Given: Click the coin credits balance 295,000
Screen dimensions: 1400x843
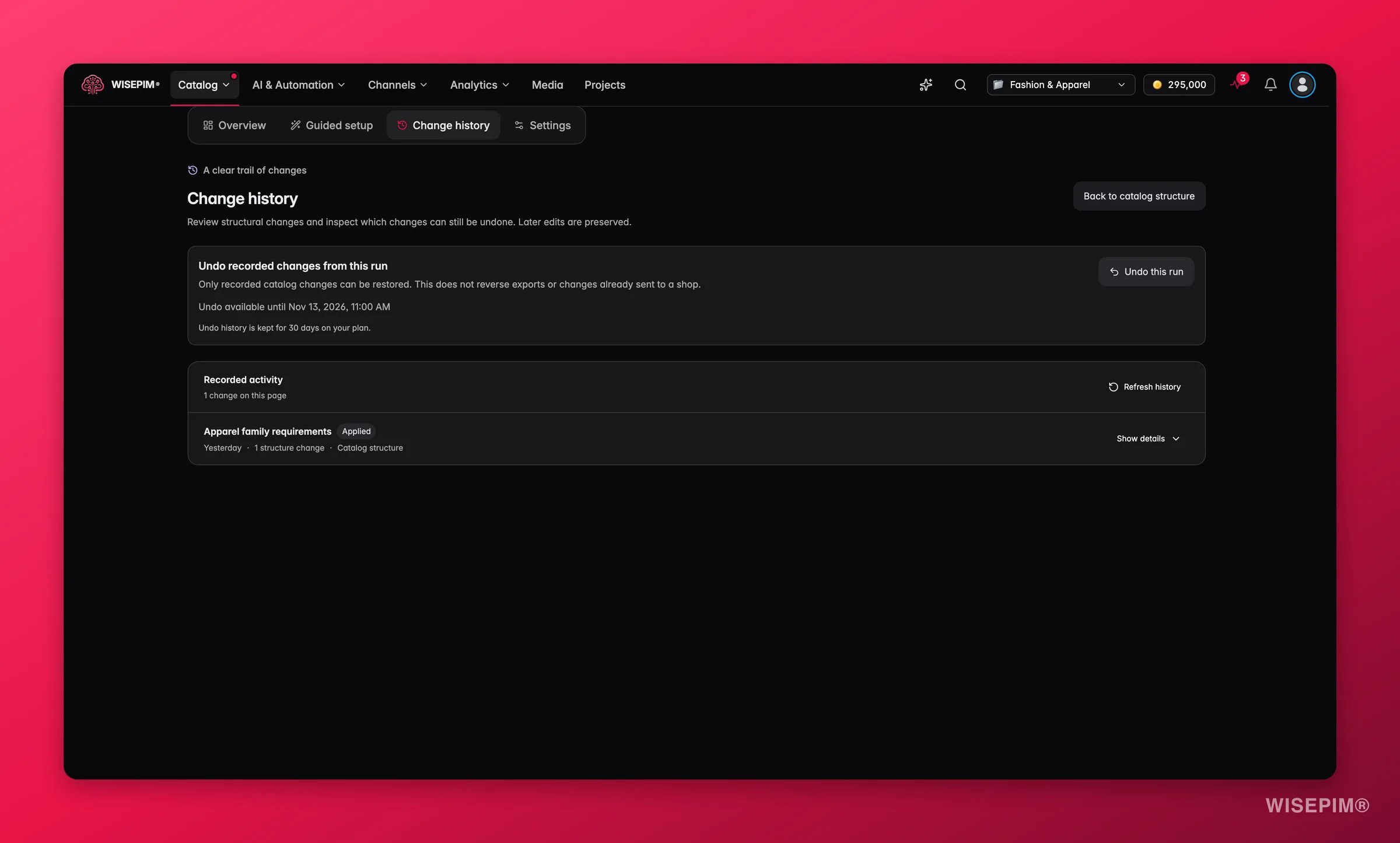Looking at the screenshot, I should [x=1179, y=85].
